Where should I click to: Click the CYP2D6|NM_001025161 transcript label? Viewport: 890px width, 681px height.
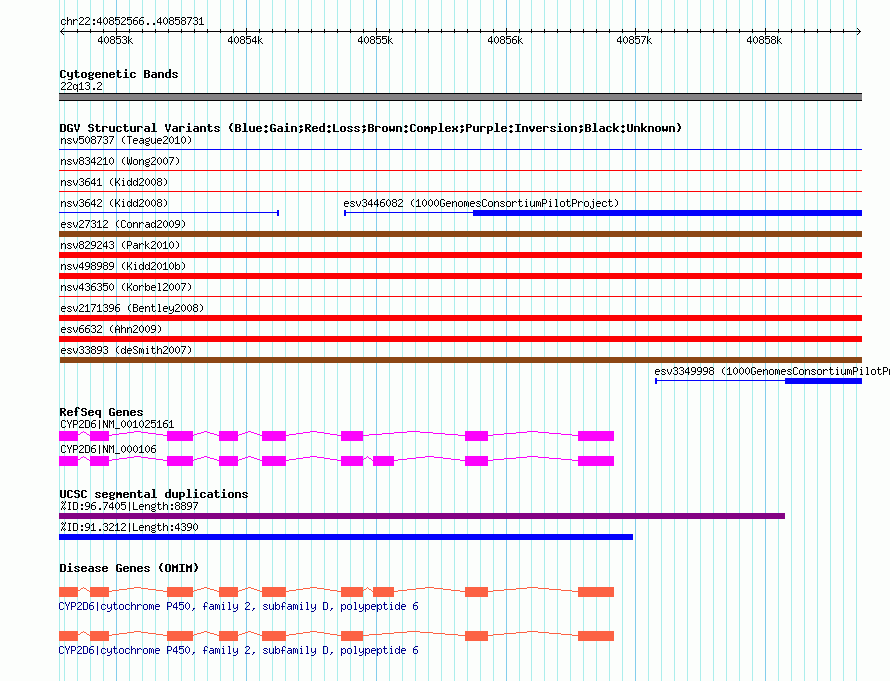click(x=117, y=424)
